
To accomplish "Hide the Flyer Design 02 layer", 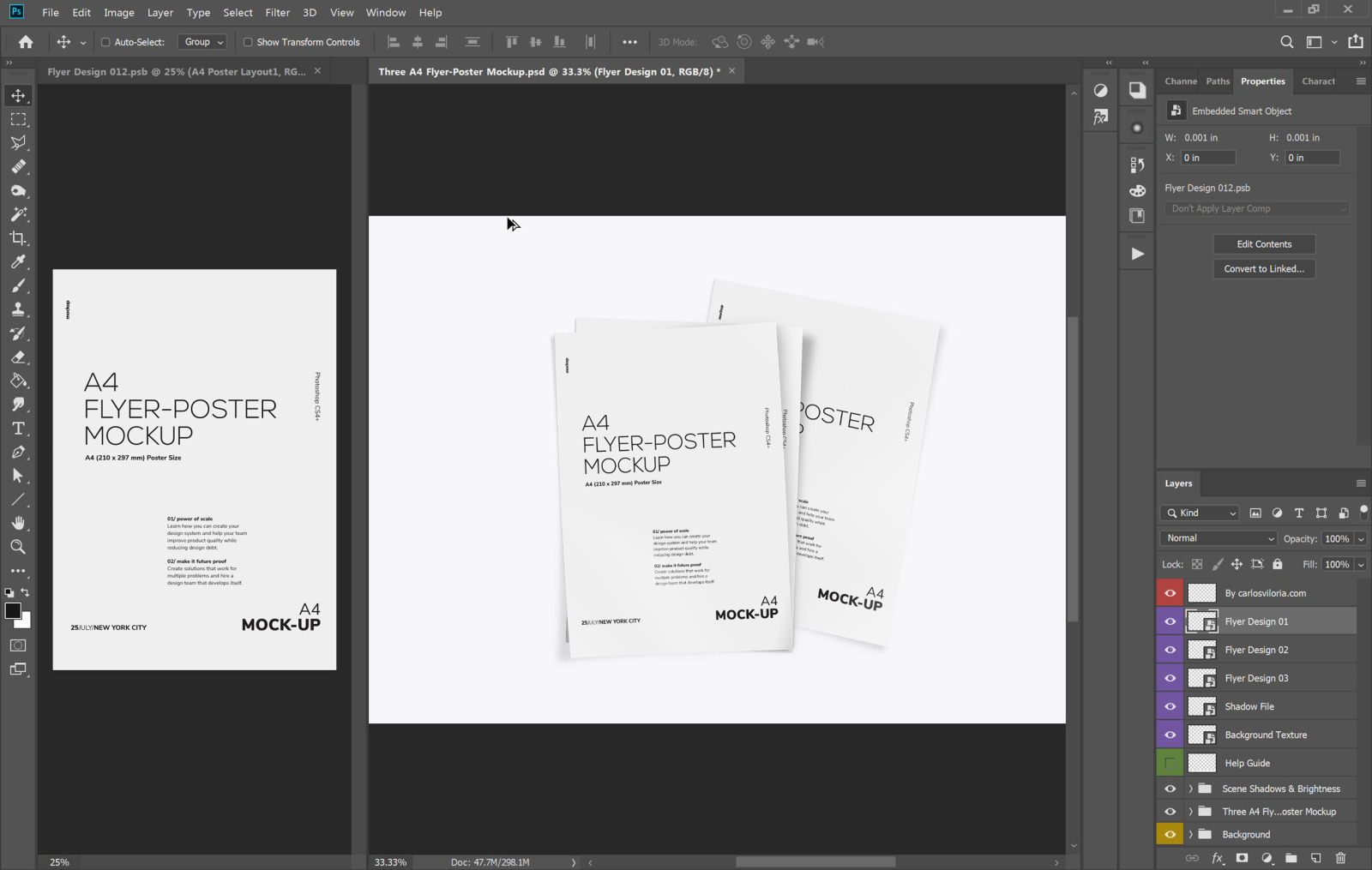I will [x=1170, y=650].
